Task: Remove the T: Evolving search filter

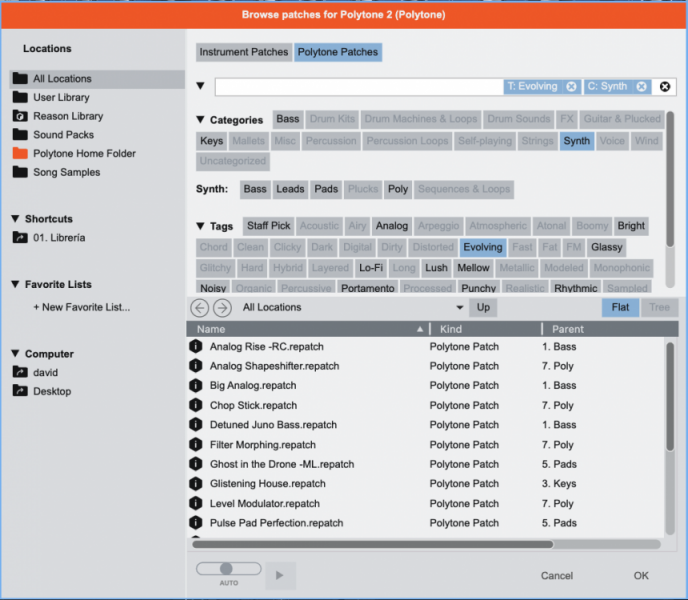Action: tap(571, 86)
